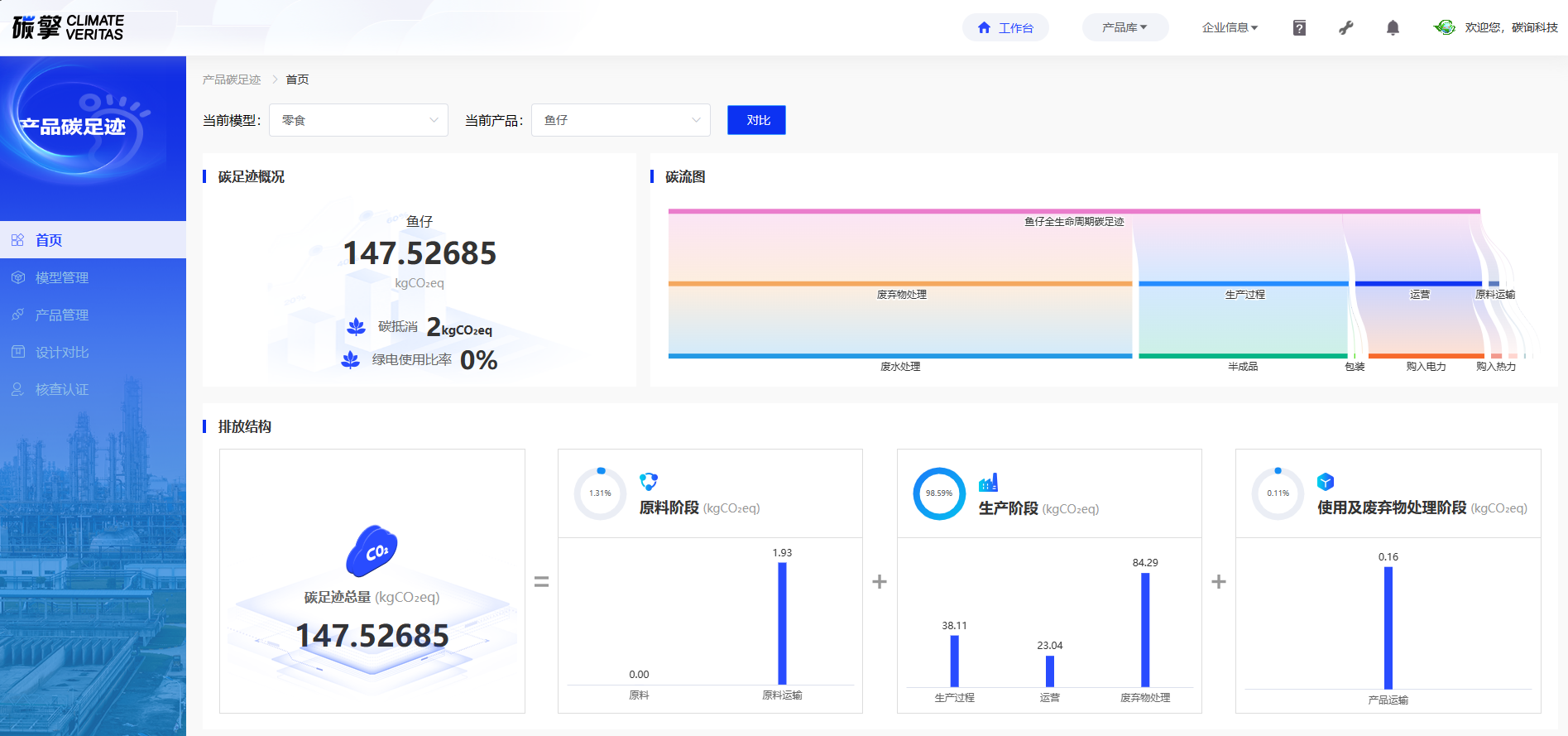This screenshot has height=736, width=1568.
Task: Expand the 产品库 dropdown menu
Action: 1125,27
